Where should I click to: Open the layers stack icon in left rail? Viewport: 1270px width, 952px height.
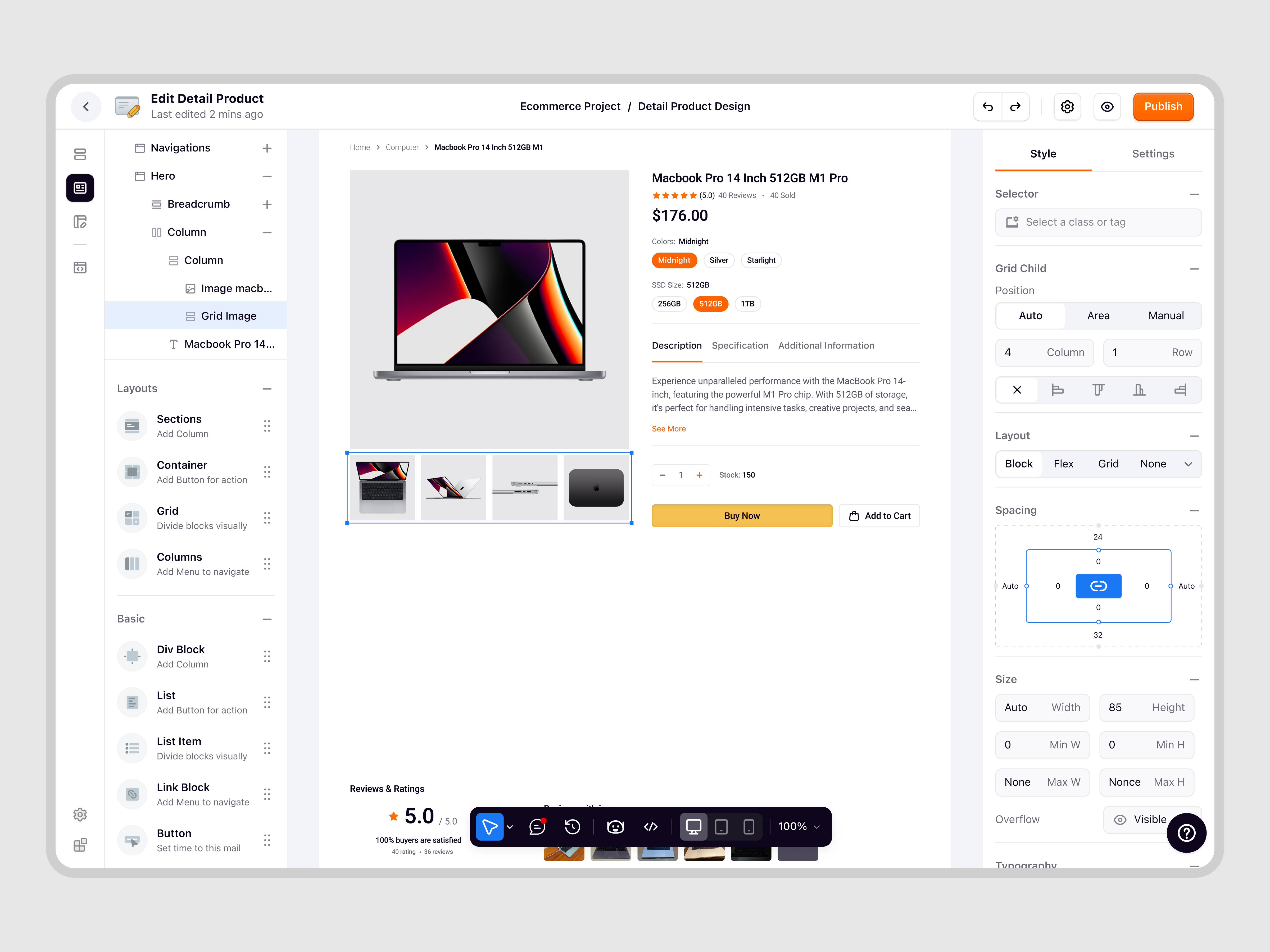point(80,154)
